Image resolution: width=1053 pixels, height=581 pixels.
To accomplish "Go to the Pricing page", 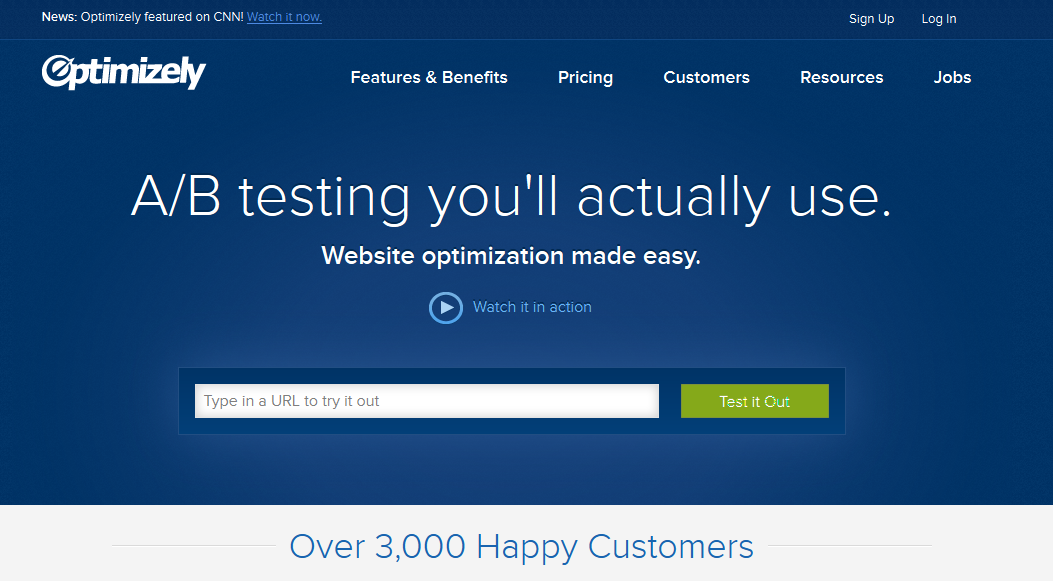I will pyautogui.click(x=585, y=77).
